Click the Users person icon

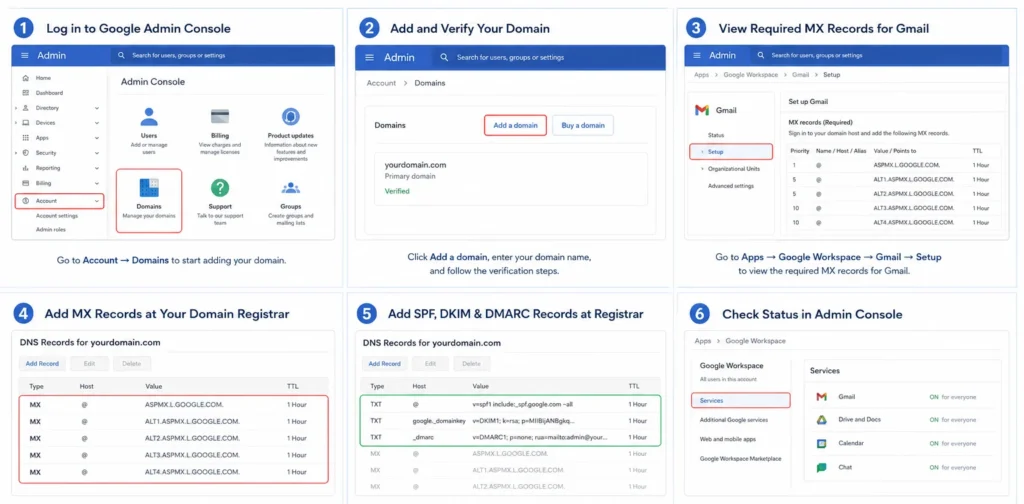tap(149, 118)
